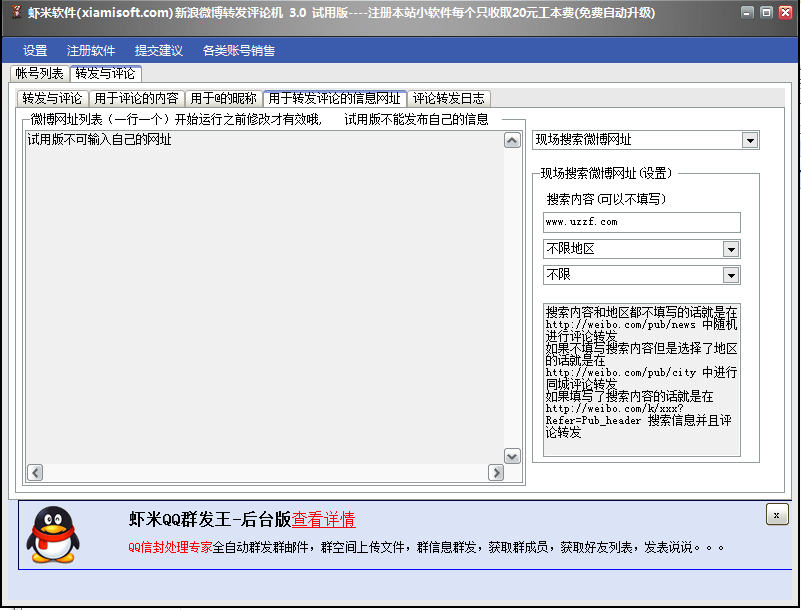This screenshot has width=801, height=610.
Task: Minimize the application window
Action: click(747, 12)
